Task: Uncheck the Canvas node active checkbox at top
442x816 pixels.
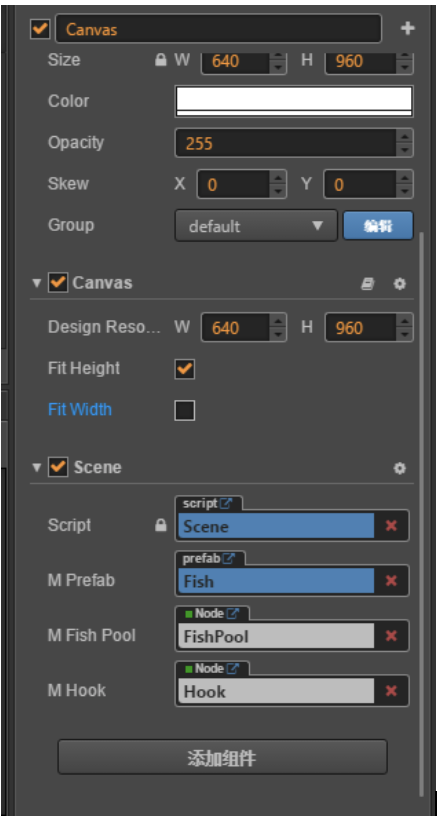Action: tap(40, 29)
